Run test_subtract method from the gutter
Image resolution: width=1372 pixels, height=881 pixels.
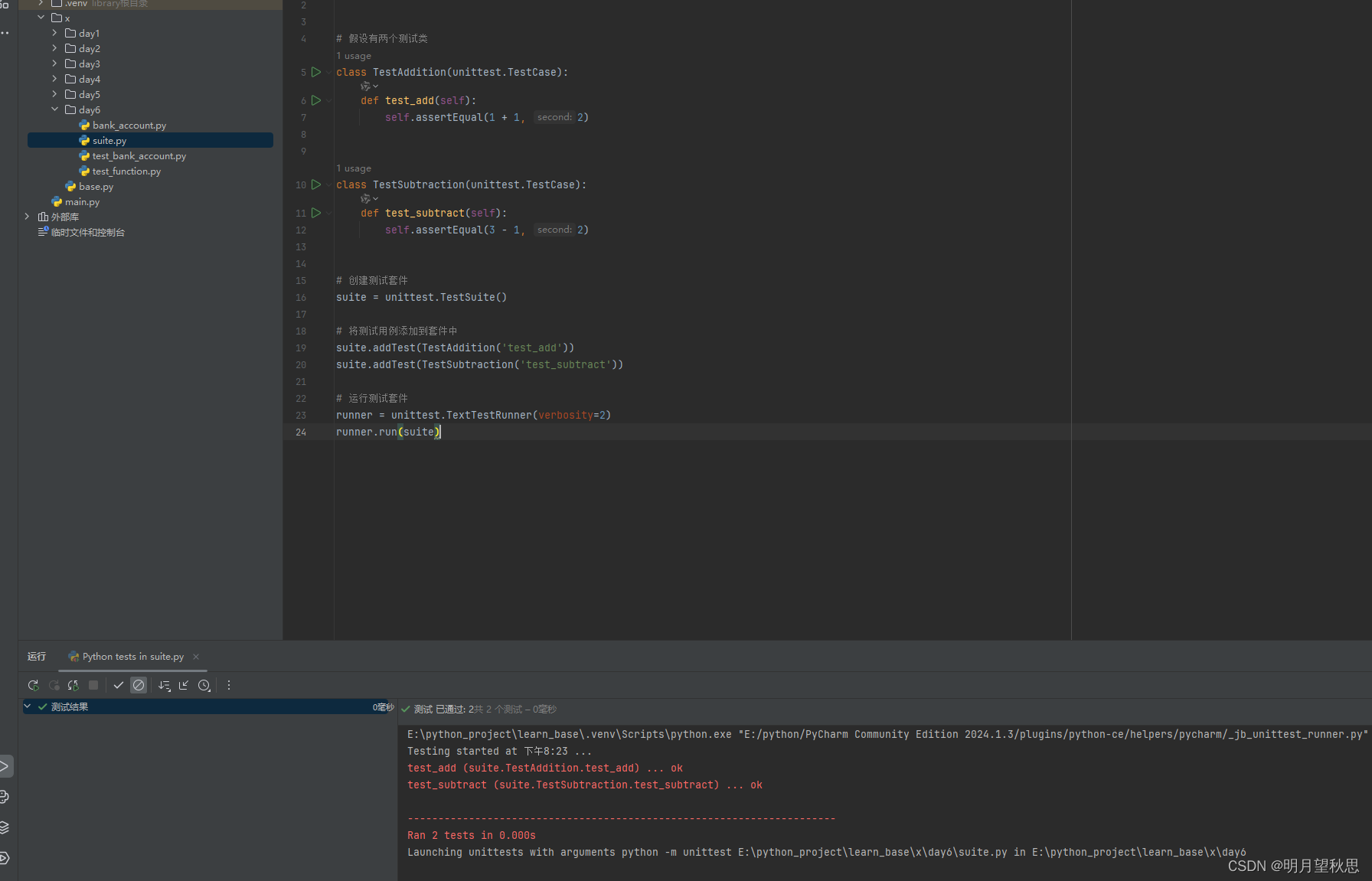(316, 213)
